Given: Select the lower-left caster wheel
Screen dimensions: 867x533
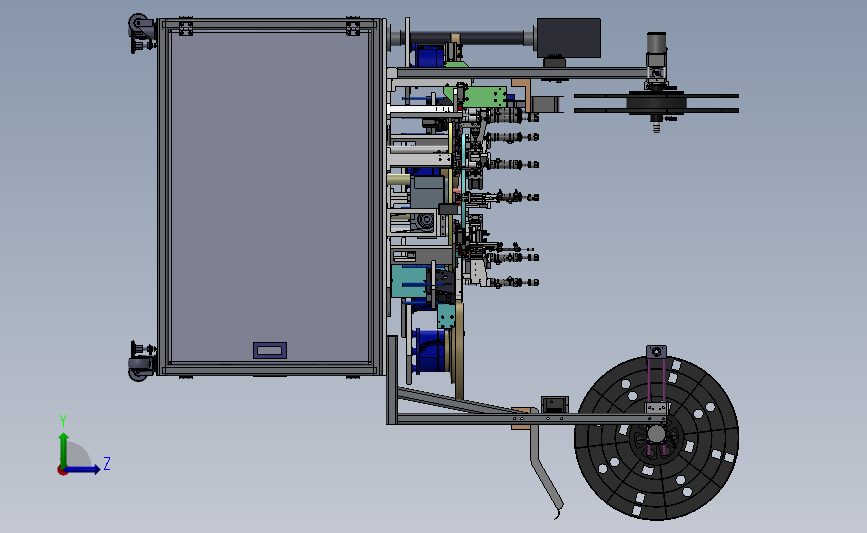Looking at the screenshot, I should pos(139,368).
